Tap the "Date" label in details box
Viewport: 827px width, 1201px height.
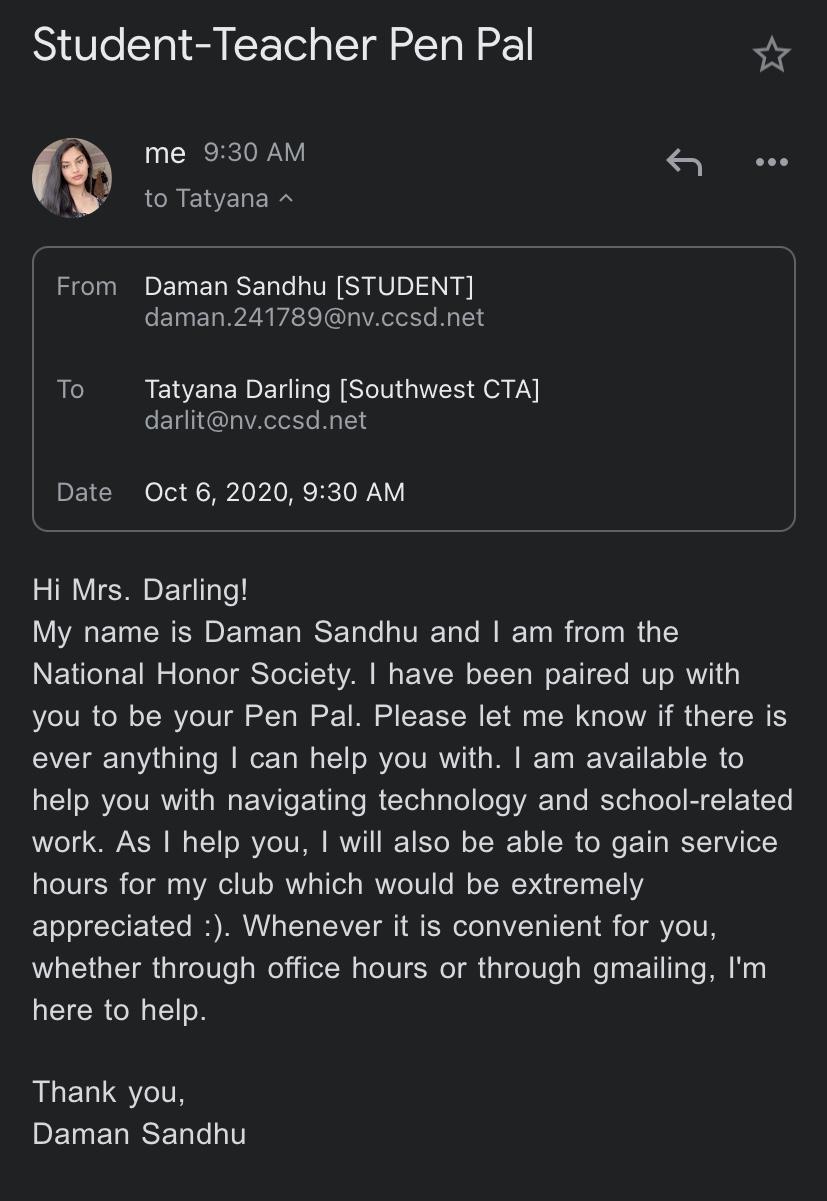pos(85,492)
